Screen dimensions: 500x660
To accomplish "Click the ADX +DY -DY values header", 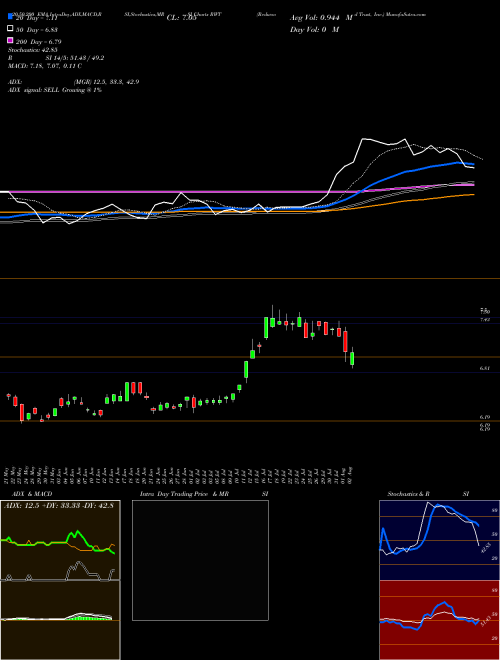I will coord(59,505).
